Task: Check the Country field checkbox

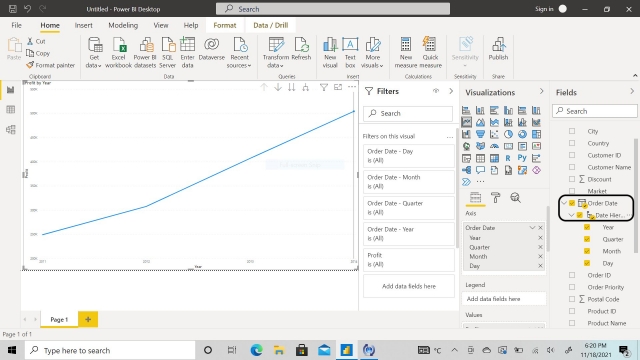Action: (572, 143)
